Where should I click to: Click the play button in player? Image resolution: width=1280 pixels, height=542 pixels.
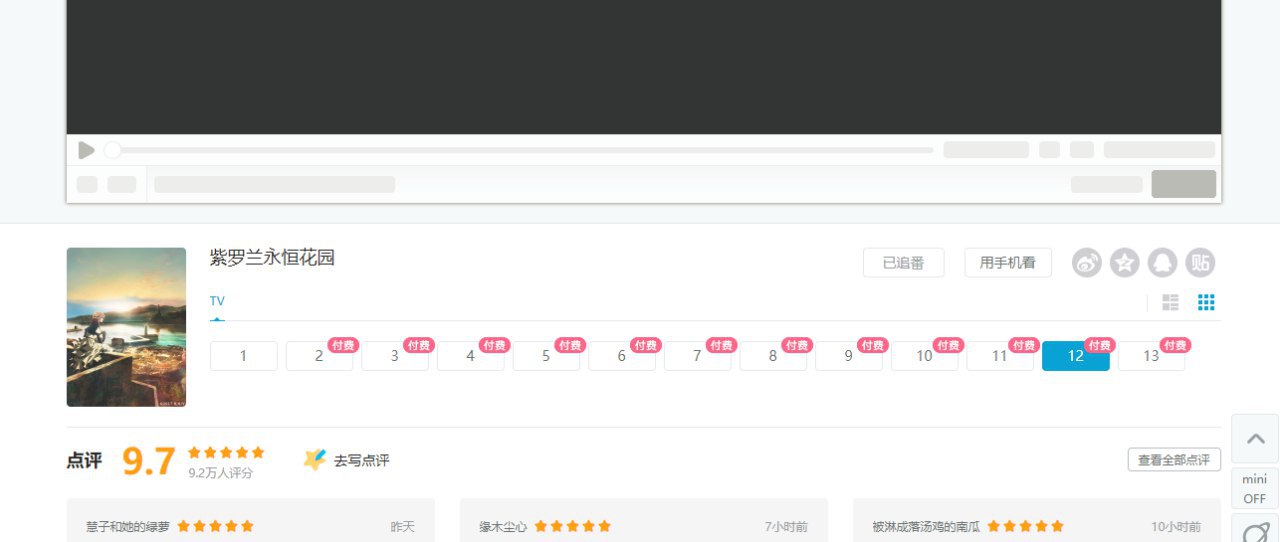87,150
